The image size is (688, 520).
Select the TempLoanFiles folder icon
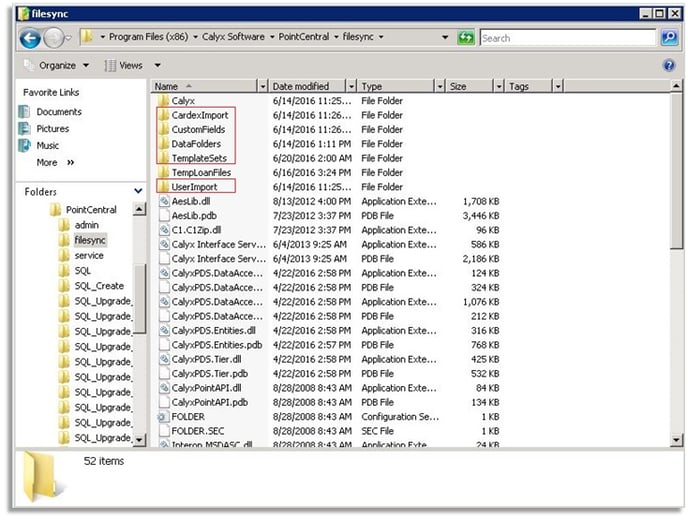click(x=164, y=172)
